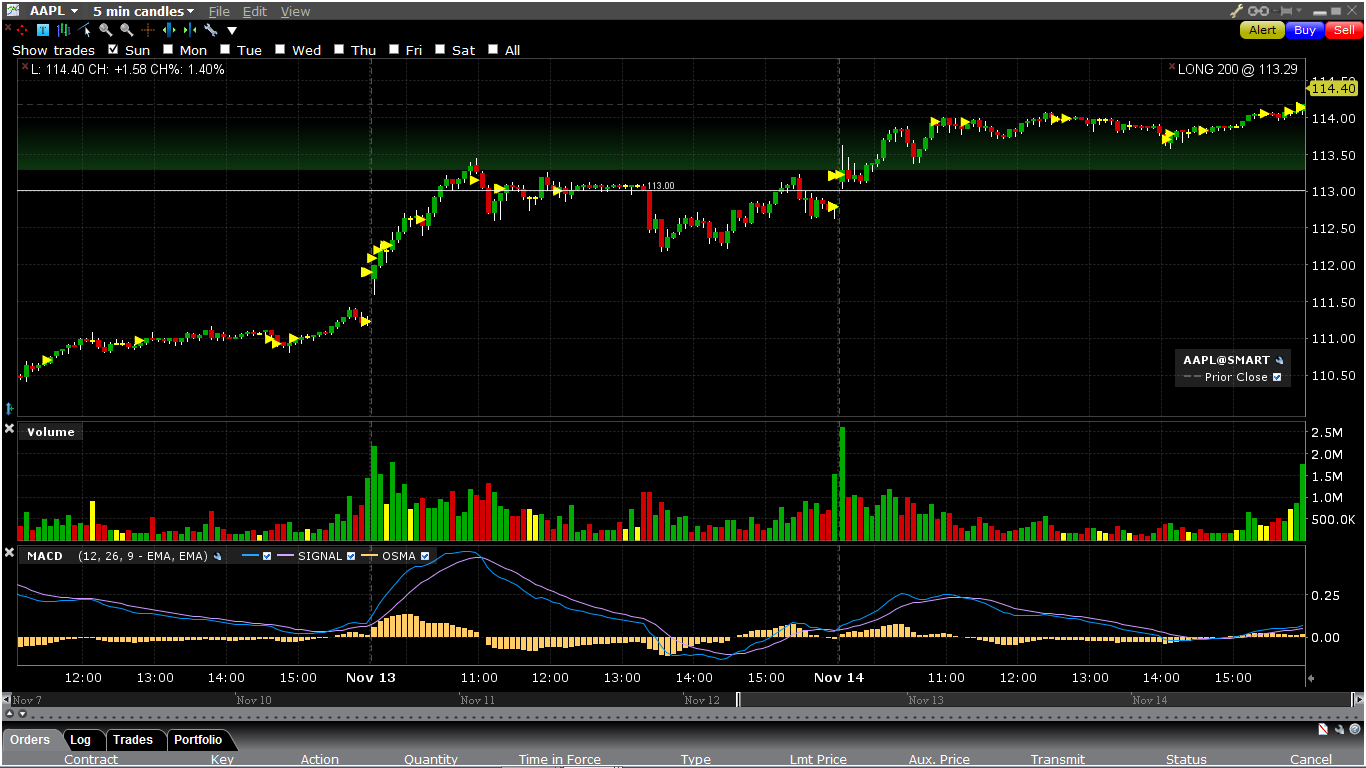Click the timeline range slider handle near Nov 12
1366x768 pixels.
(738, 700)
